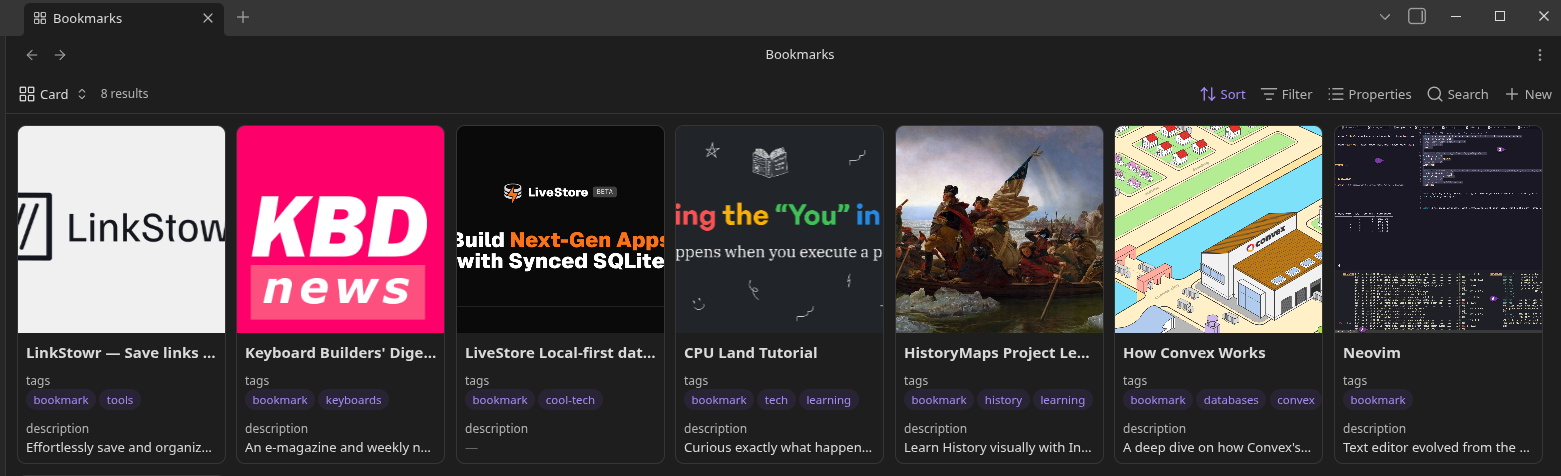Create a New bookmark entry
This screenshot has height=476, width=1561.
tap(1528, 94)
